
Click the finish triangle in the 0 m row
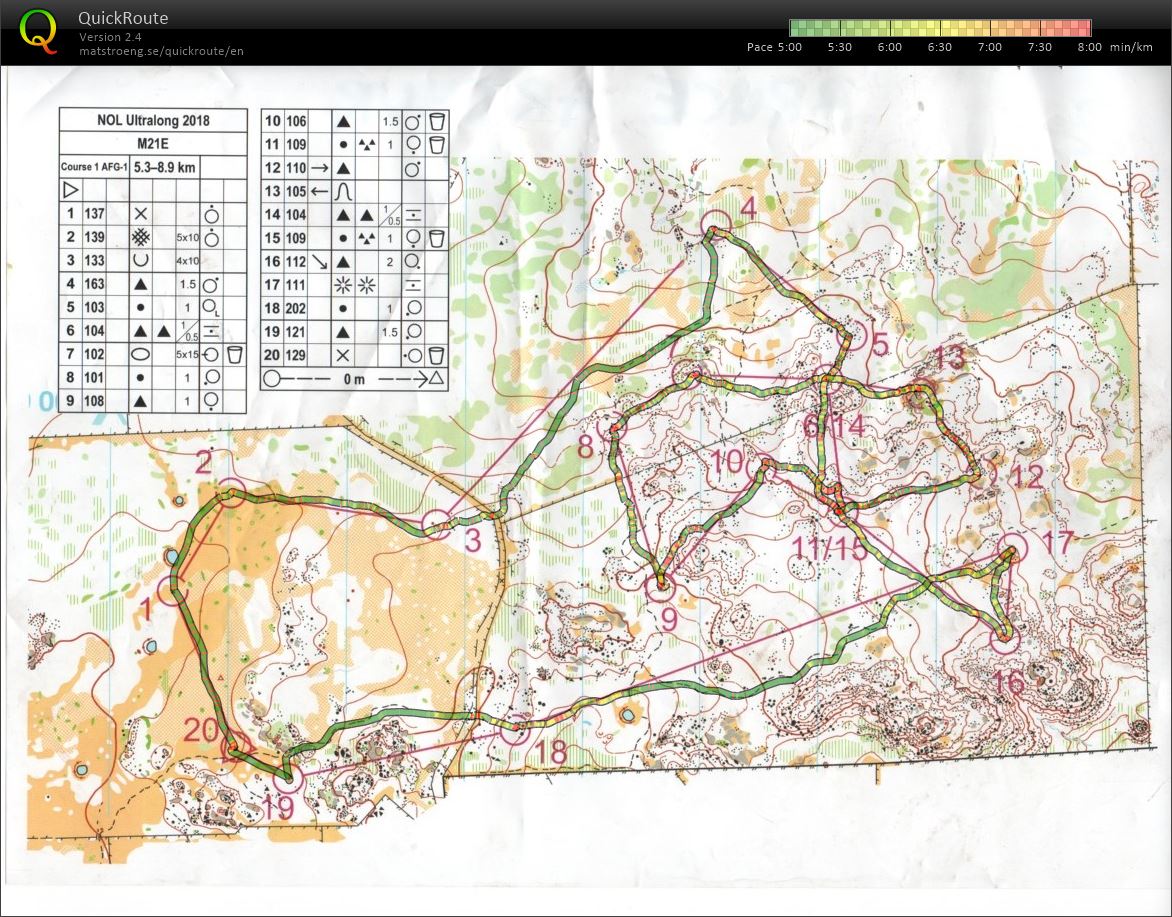(437, 379)
